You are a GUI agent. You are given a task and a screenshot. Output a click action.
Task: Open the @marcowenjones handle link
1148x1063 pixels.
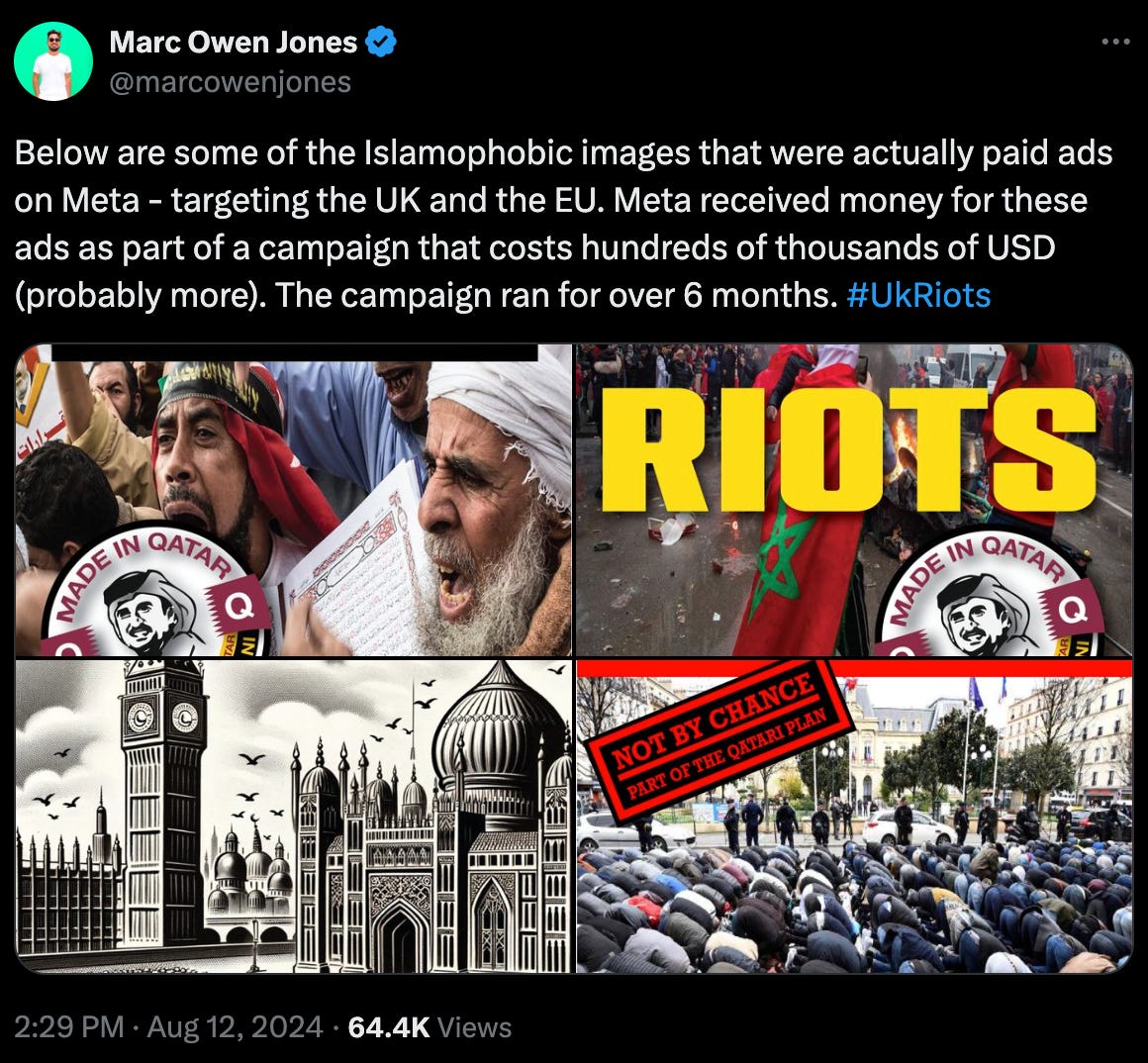(x=230, y=81)
